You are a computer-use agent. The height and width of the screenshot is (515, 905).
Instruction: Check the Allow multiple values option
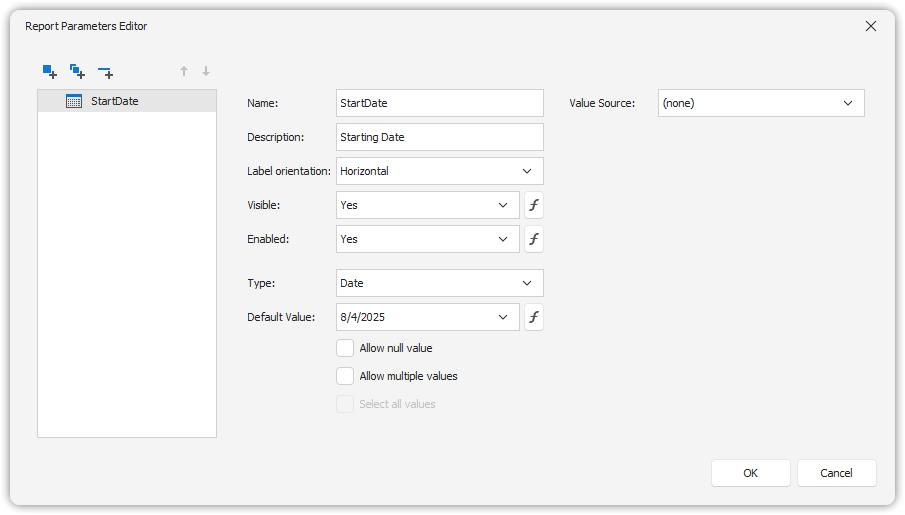pos(345,376)
